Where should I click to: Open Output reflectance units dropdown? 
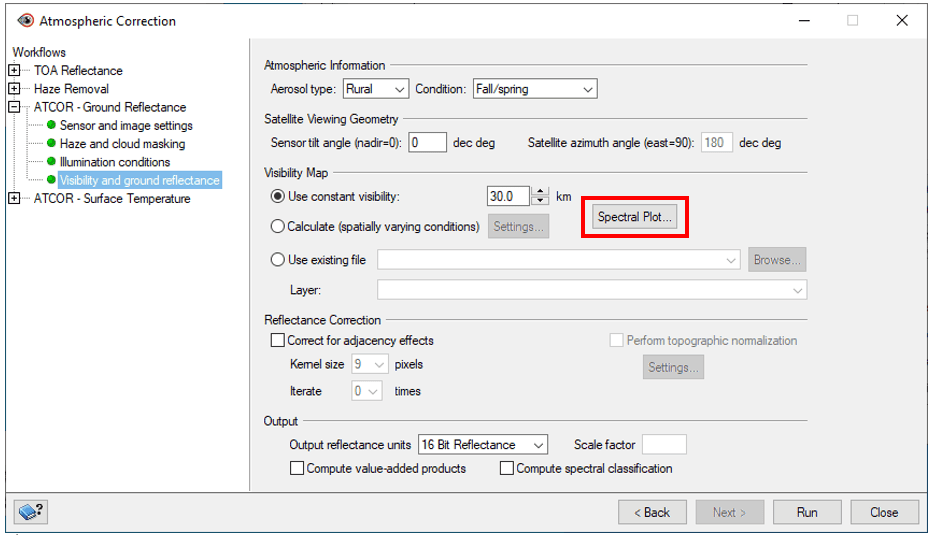[482, 444]
